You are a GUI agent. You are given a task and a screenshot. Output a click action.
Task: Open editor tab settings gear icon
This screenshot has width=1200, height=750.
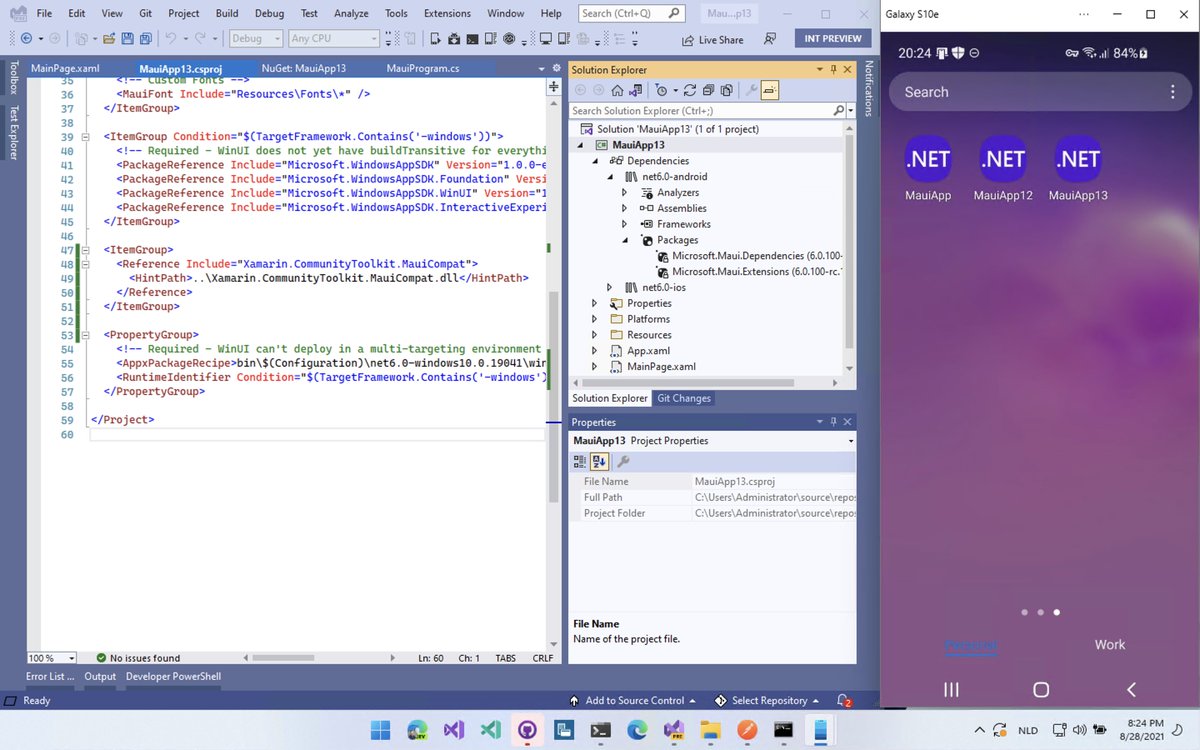click(557, 68)
